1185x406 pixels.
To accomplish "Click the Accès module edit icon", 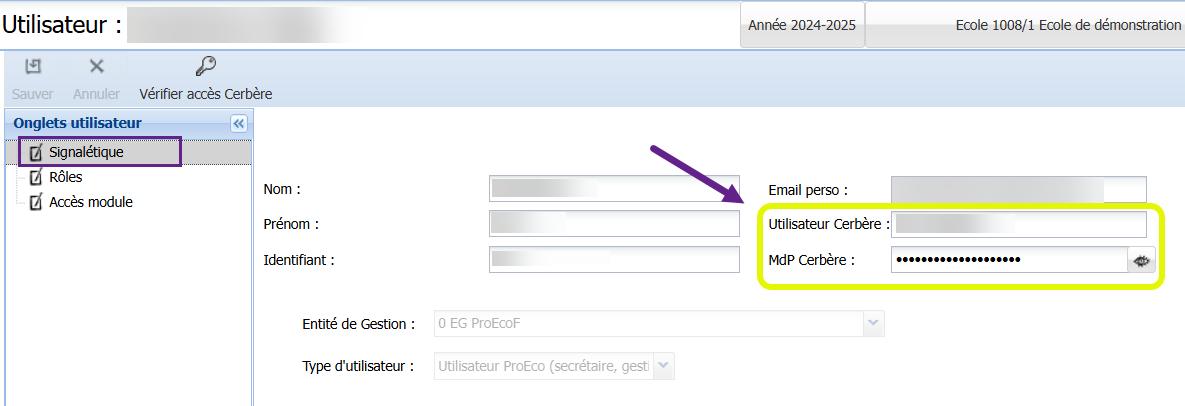I will [x=36, y=202].
